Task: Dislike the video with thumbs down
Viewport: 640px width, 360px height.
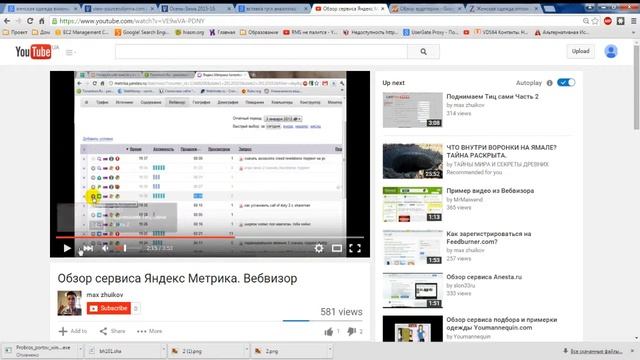Action: pyautogui.click(x=351, y=331)
